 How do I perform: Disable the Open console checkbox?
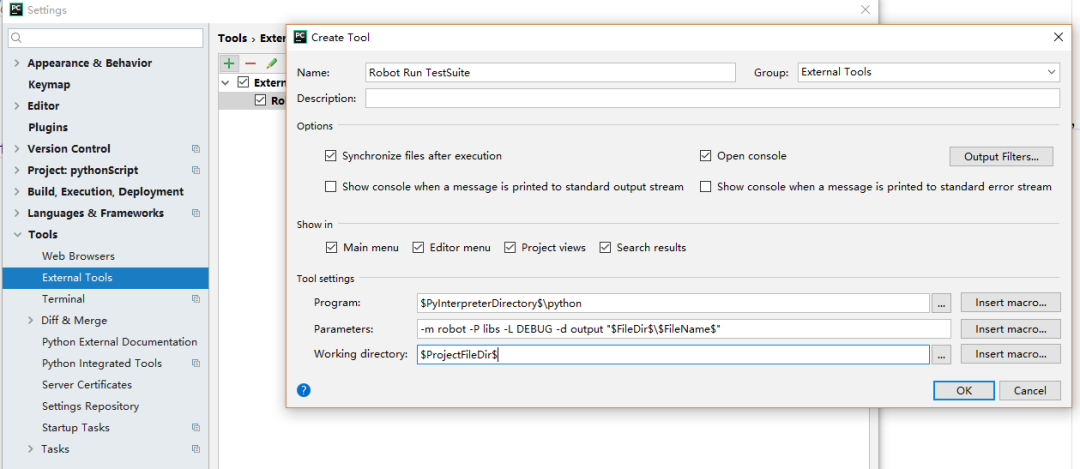click(x=705, y=156)
